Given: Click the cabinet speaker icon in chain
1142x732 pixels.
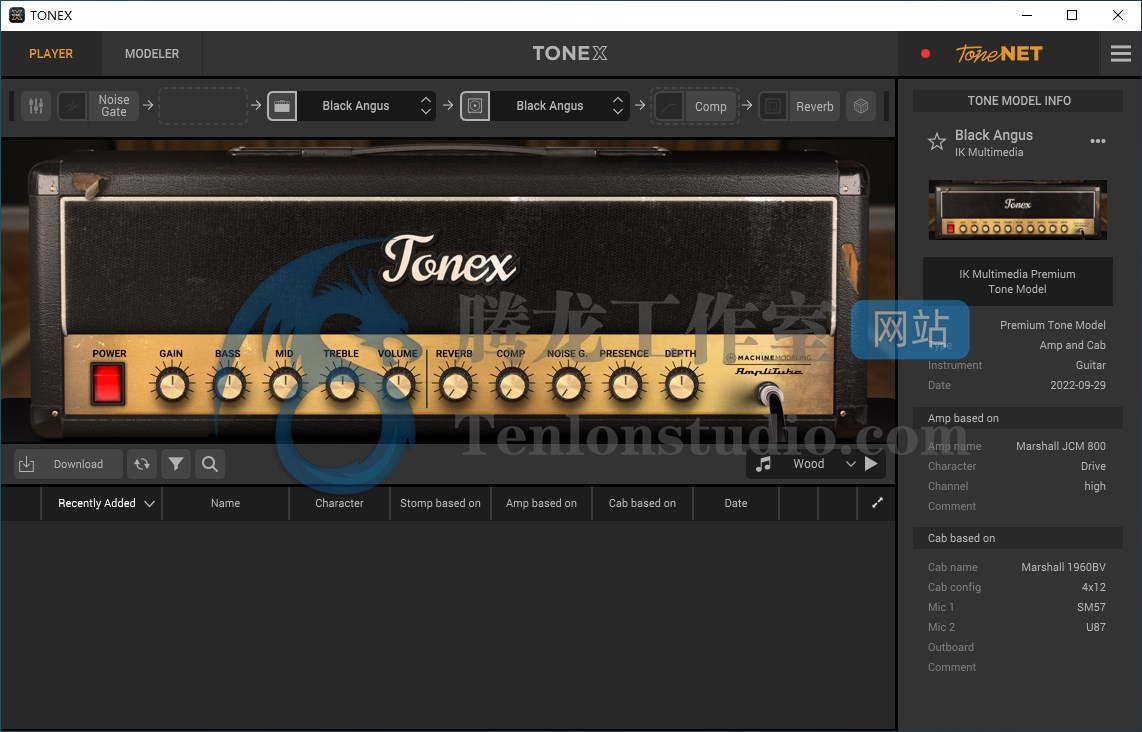Looking at the screenshot, I should coord(475,106).
